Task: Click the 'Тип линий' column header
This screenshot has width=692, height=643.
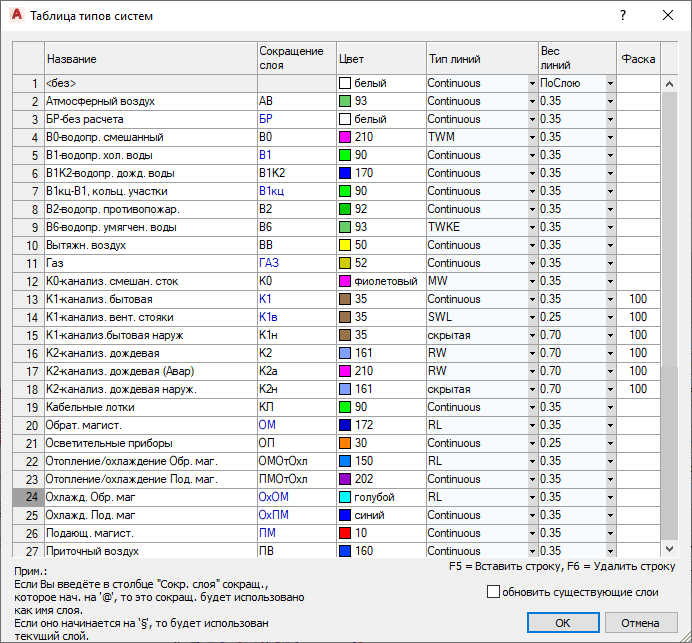Action: pos(482,59)
